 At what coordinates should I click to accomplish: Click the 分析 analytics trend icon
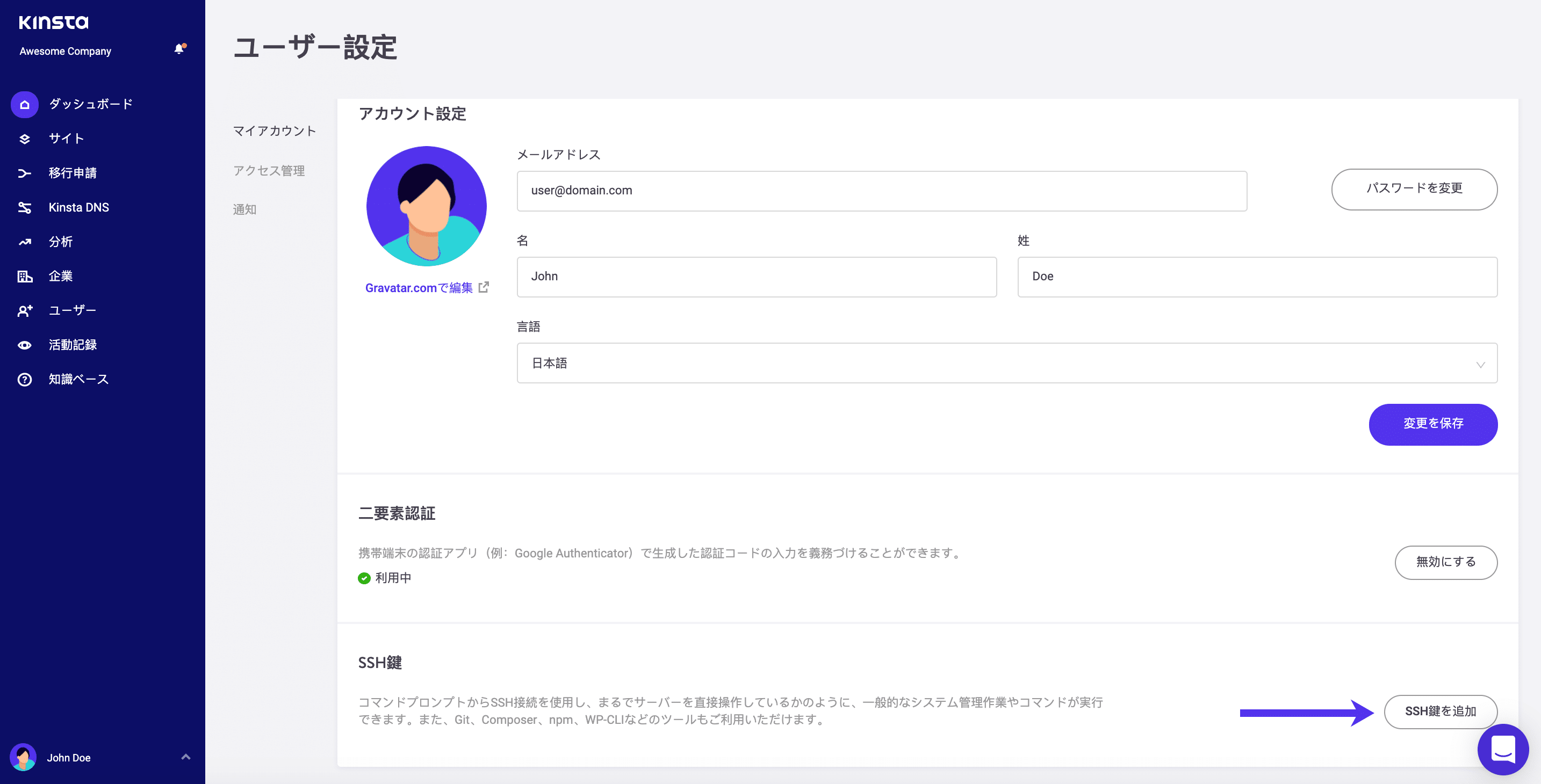click(25, 242)
